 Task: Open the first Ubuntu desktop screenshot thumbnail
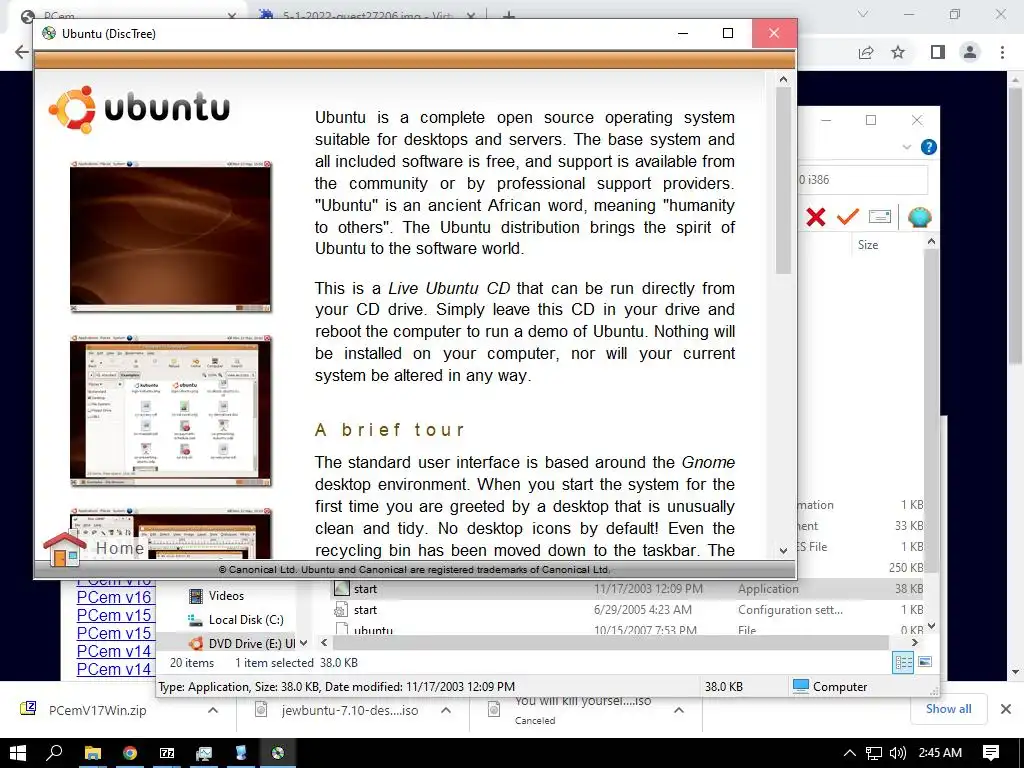(x=170, y=236)
